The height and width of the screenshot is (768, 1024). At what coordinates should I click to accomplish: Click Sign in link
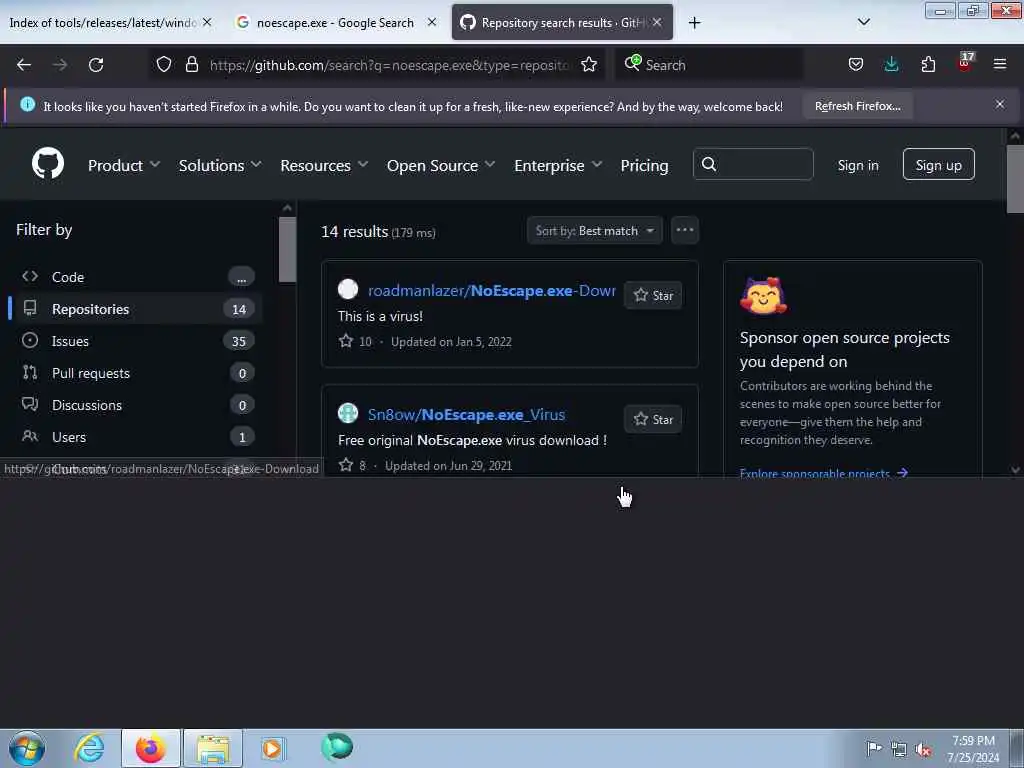pos(857,165)
